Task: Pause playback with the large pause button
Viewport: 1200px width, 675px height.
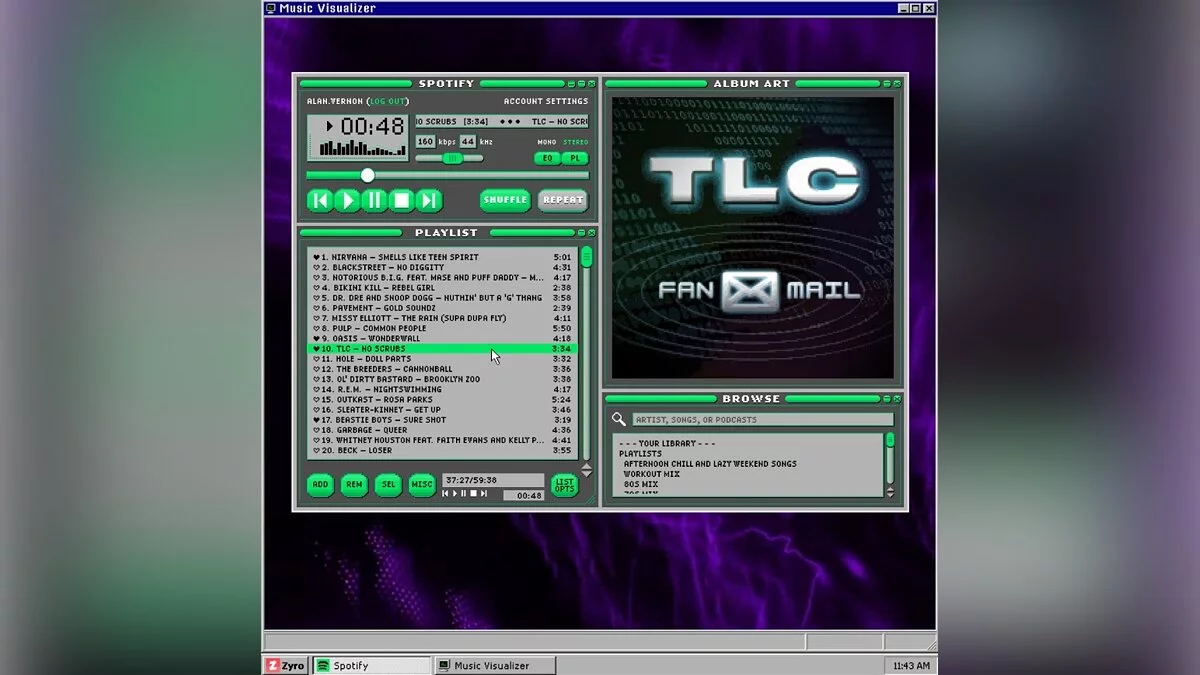Action: tap(374, 201)
